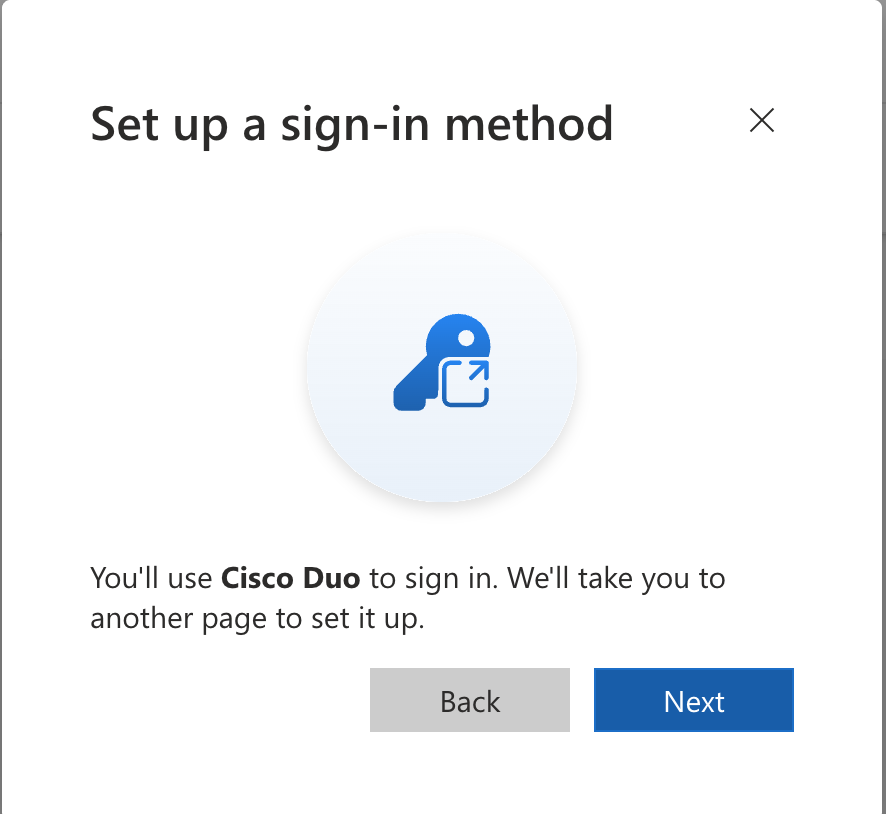Viewport: 886px width, 814px height.
Task: Click the small arrow inside pop-out icon
Action: 479,372
